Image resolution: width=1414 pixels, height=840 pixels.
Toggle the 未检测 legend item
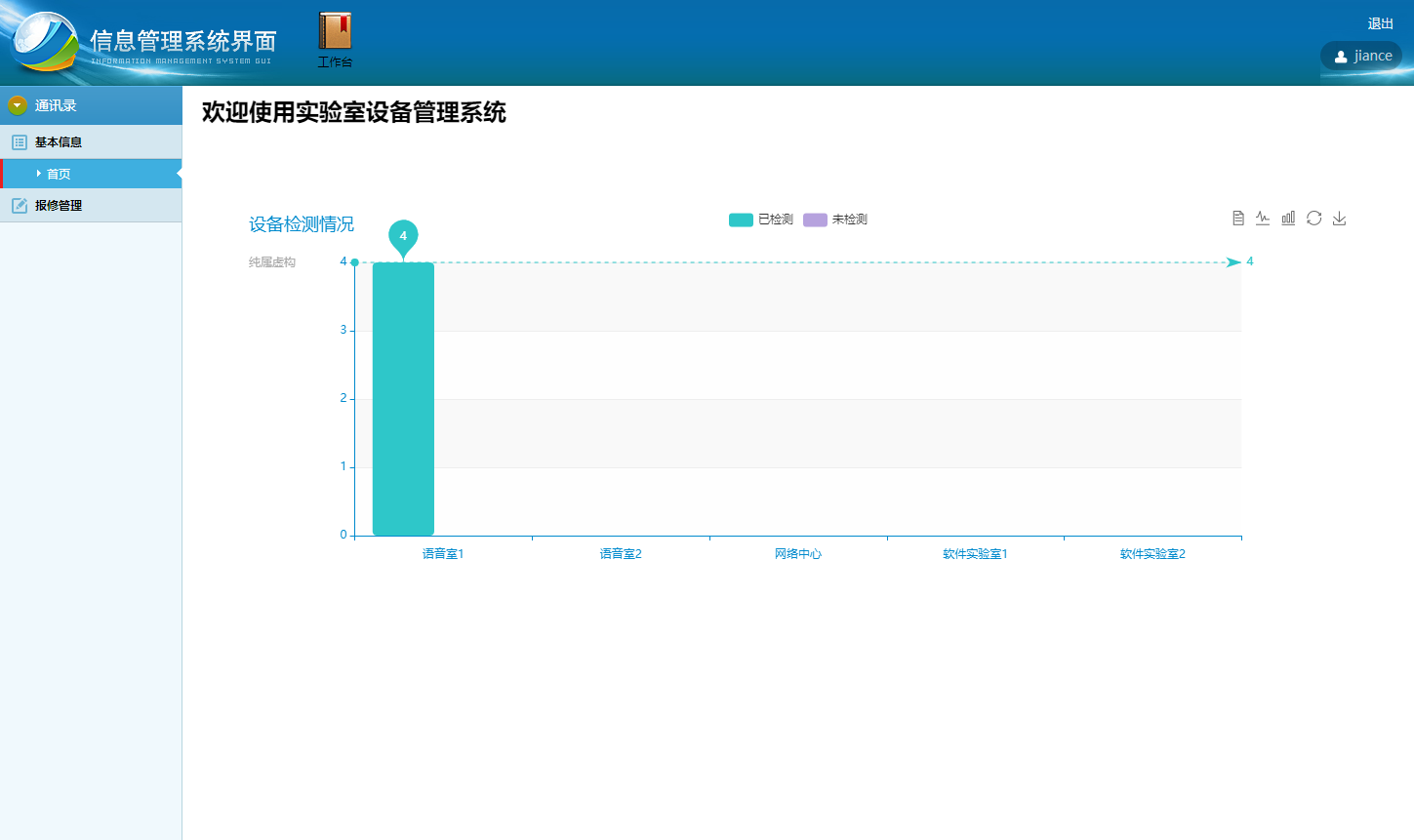[x=834, y=220]
